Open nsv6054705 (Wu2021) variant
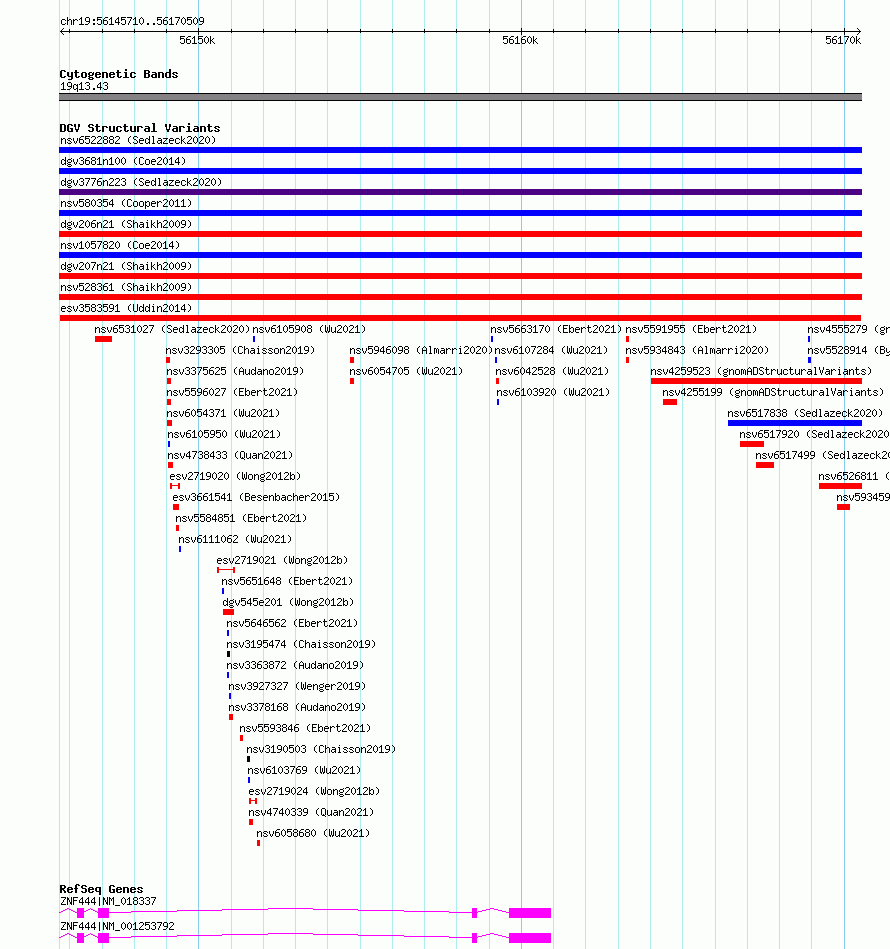 click(x=406, y=371)
